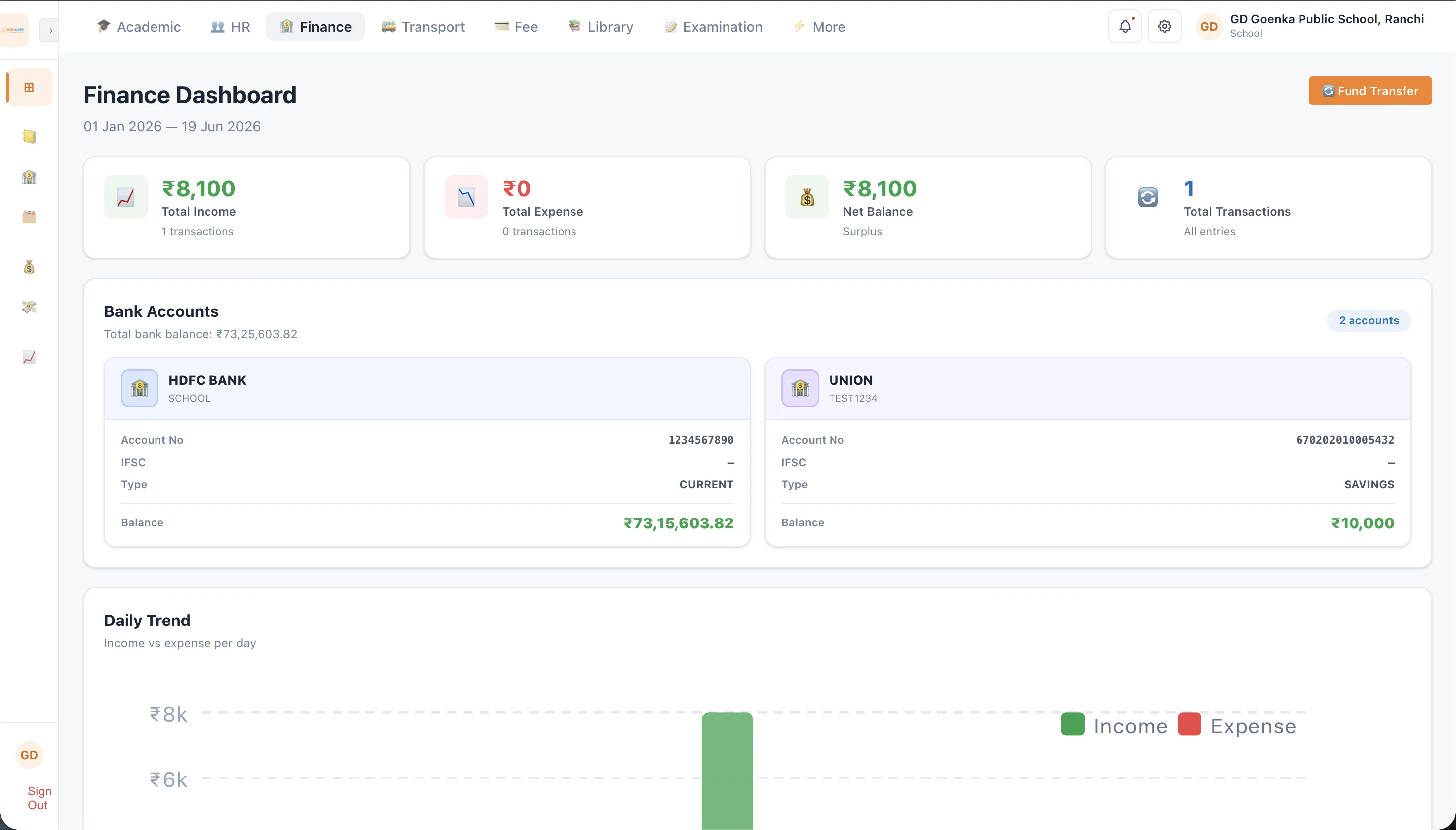Toggle the Expense legend red swatch
The height and width of the screenshot is (830, 1456).
click(1189, 724)
